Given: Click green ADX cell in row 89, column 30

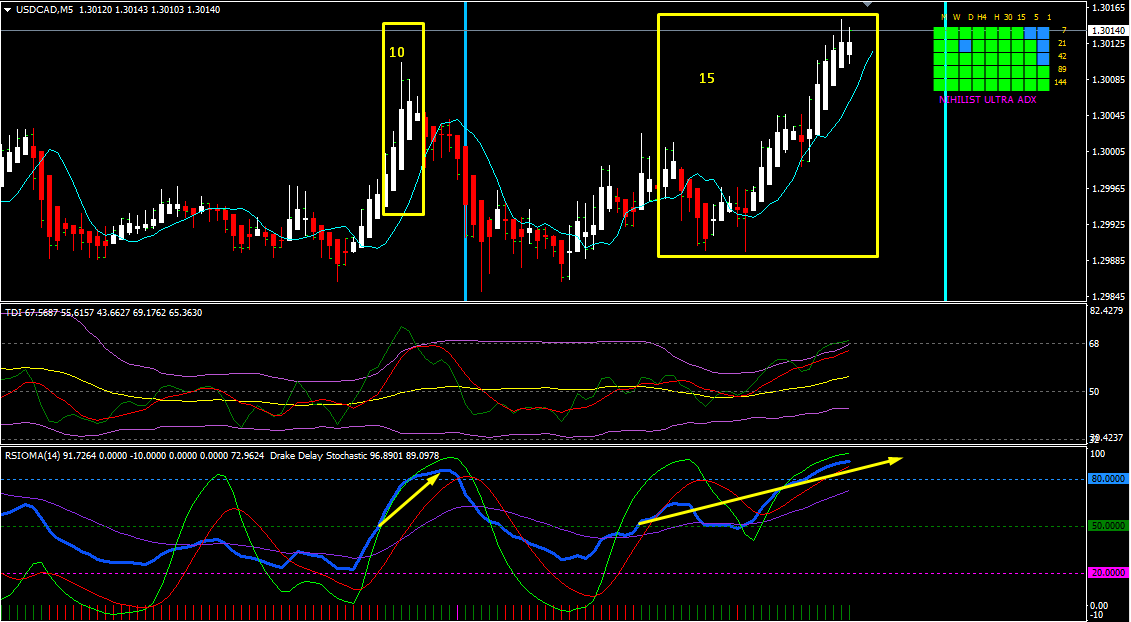Looking at the screenshot, I should point(1005,72).
